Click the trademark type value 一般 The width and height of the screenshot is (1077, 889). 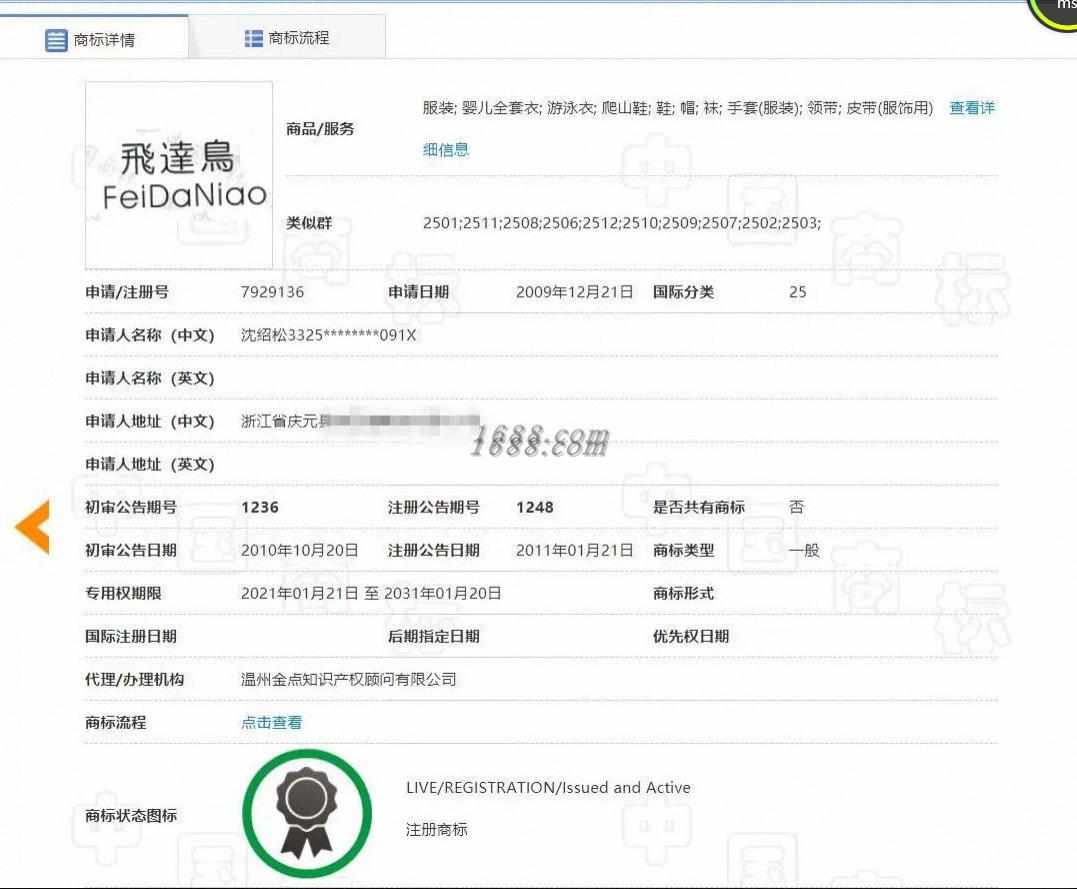[x=804, y=550]
